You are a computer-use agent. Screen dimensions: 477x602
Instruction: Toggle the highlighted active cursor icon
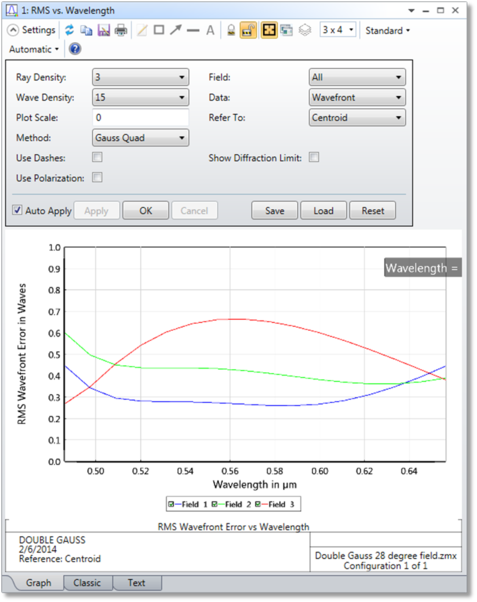point(269,30)
